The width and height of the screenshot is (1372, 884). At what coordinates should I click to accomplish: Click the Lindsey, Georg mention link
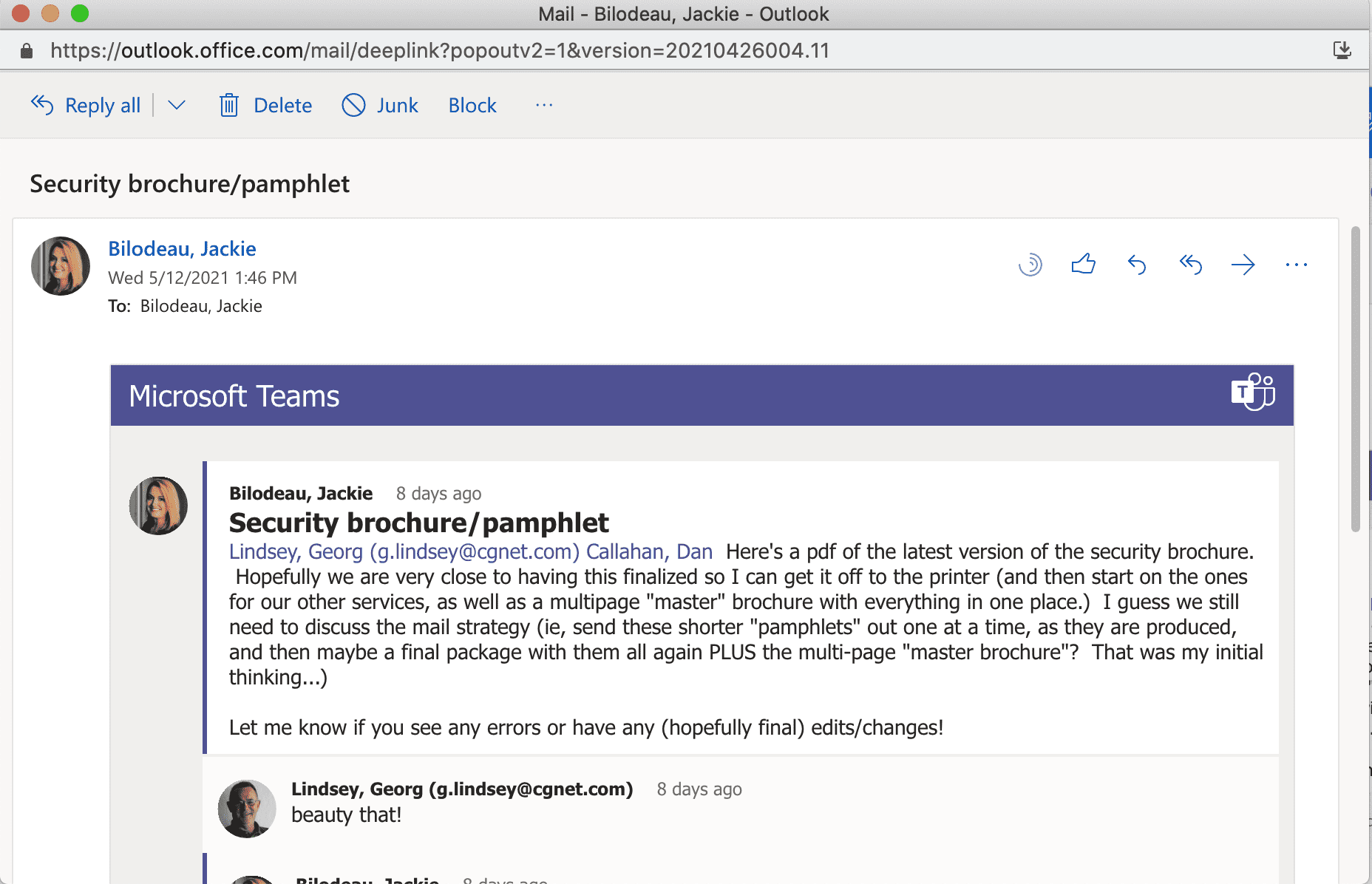[404, 551]
